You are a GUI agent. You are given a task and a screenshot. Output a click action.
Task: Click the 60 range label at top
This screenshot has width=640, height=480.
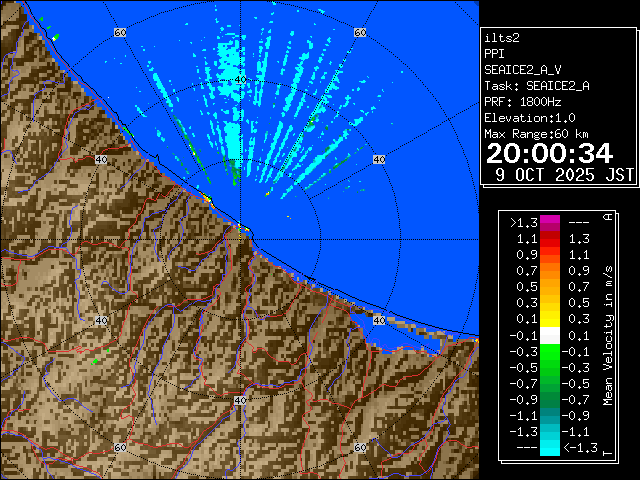click(120, 33)
